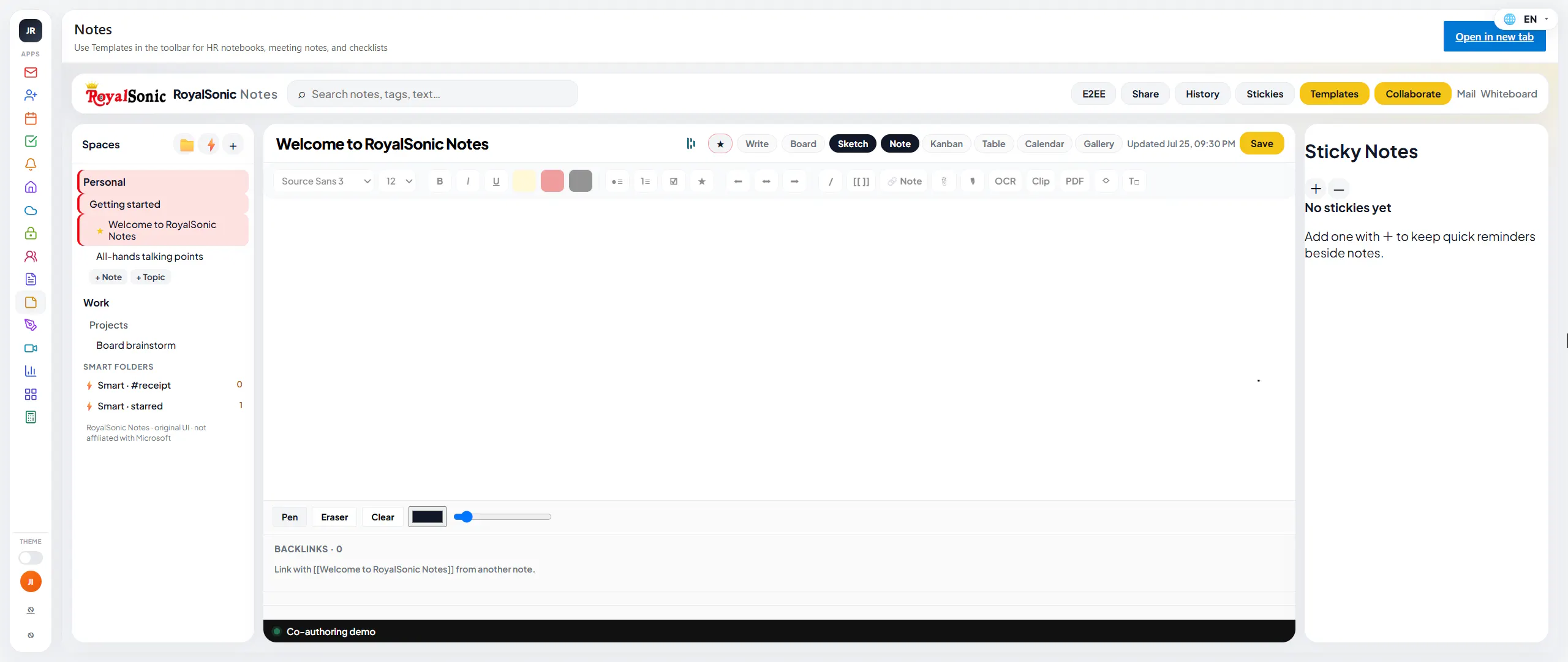Collapse the Personal space
This screenshot has height=662, width=1568.
[163, 182]
